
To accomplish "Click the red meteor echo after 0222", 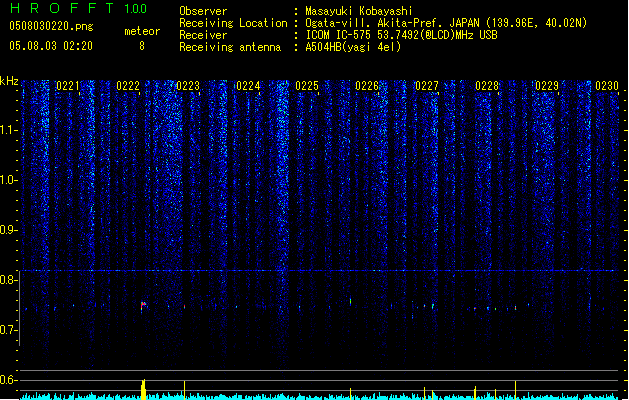I will [x=143, y=306].
